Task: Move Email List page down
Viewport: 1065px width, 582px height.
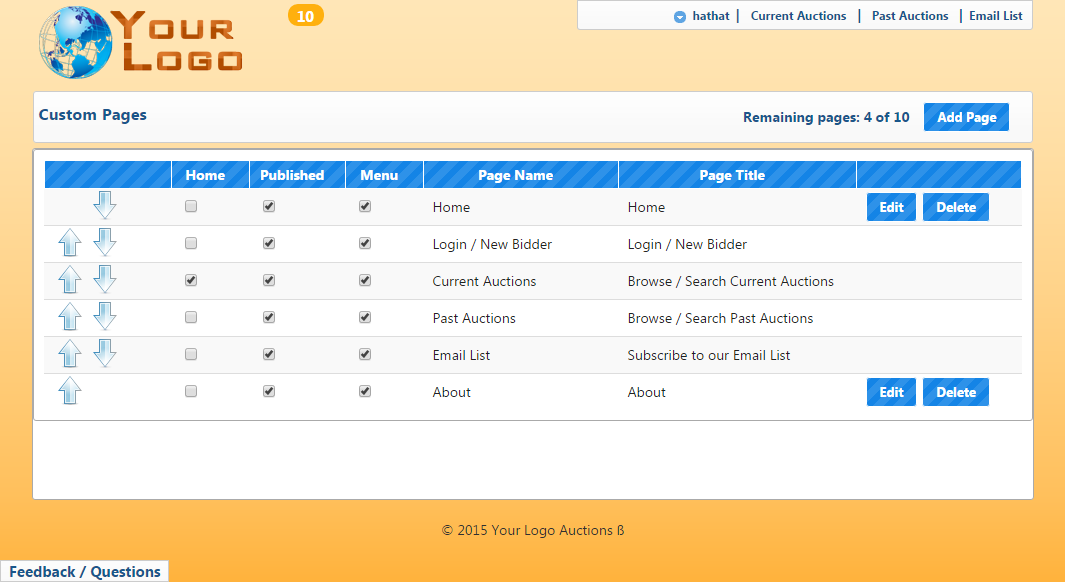Action: pos(105,353)
